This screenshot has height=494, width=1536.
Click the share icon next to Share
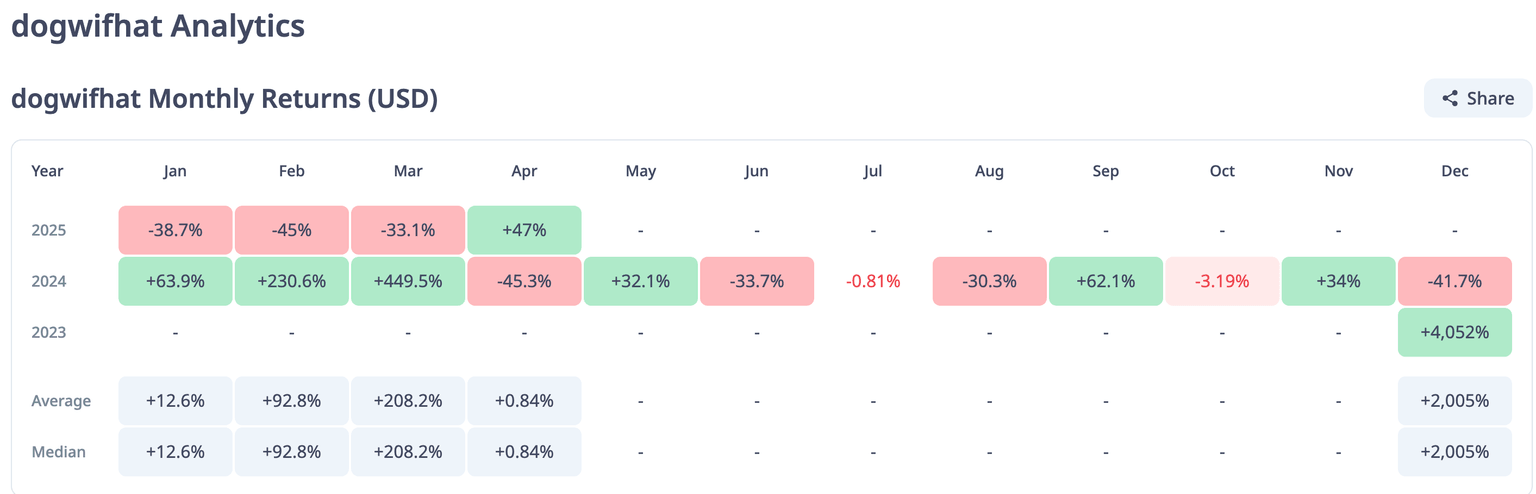1450,98
